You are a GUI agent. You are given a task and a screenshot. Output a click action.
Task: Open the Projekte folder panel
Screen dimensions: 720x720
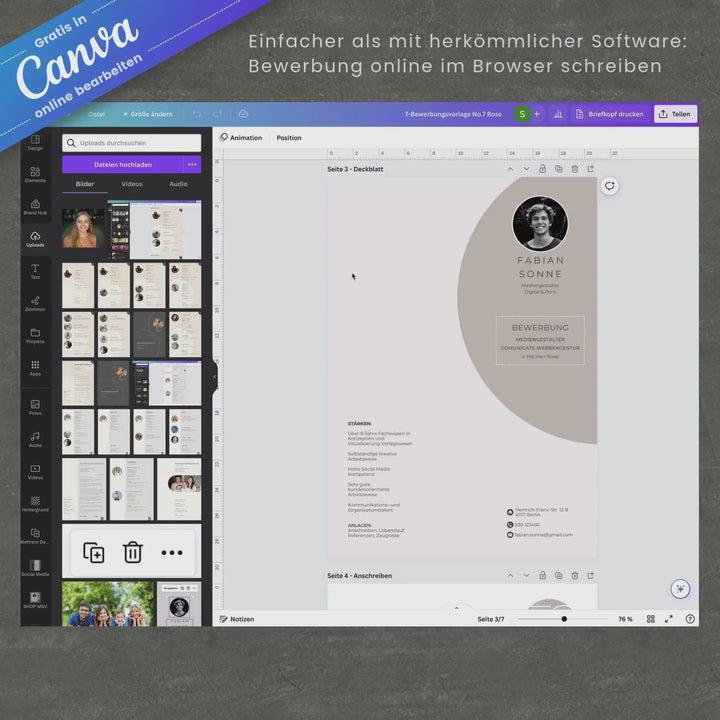[35, 336]
